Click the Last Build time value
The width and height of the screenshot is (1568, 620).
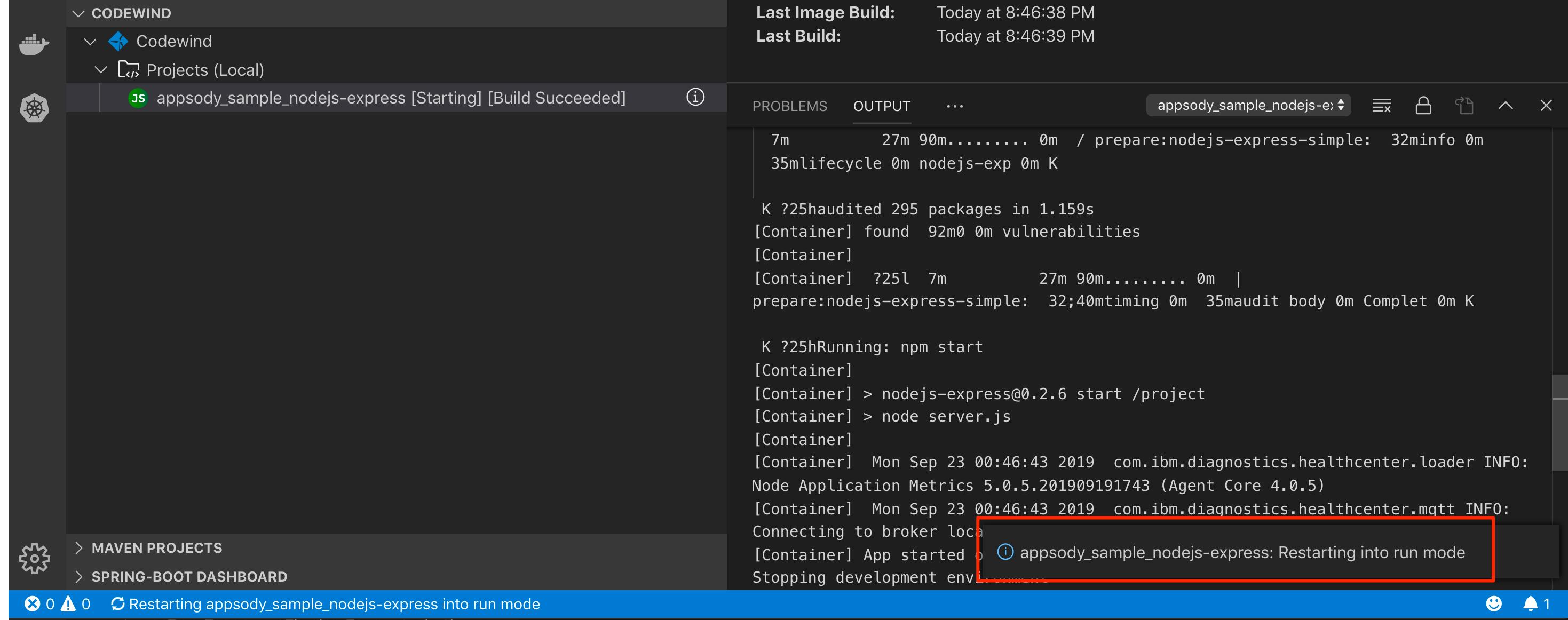(x=1015, y=36)
